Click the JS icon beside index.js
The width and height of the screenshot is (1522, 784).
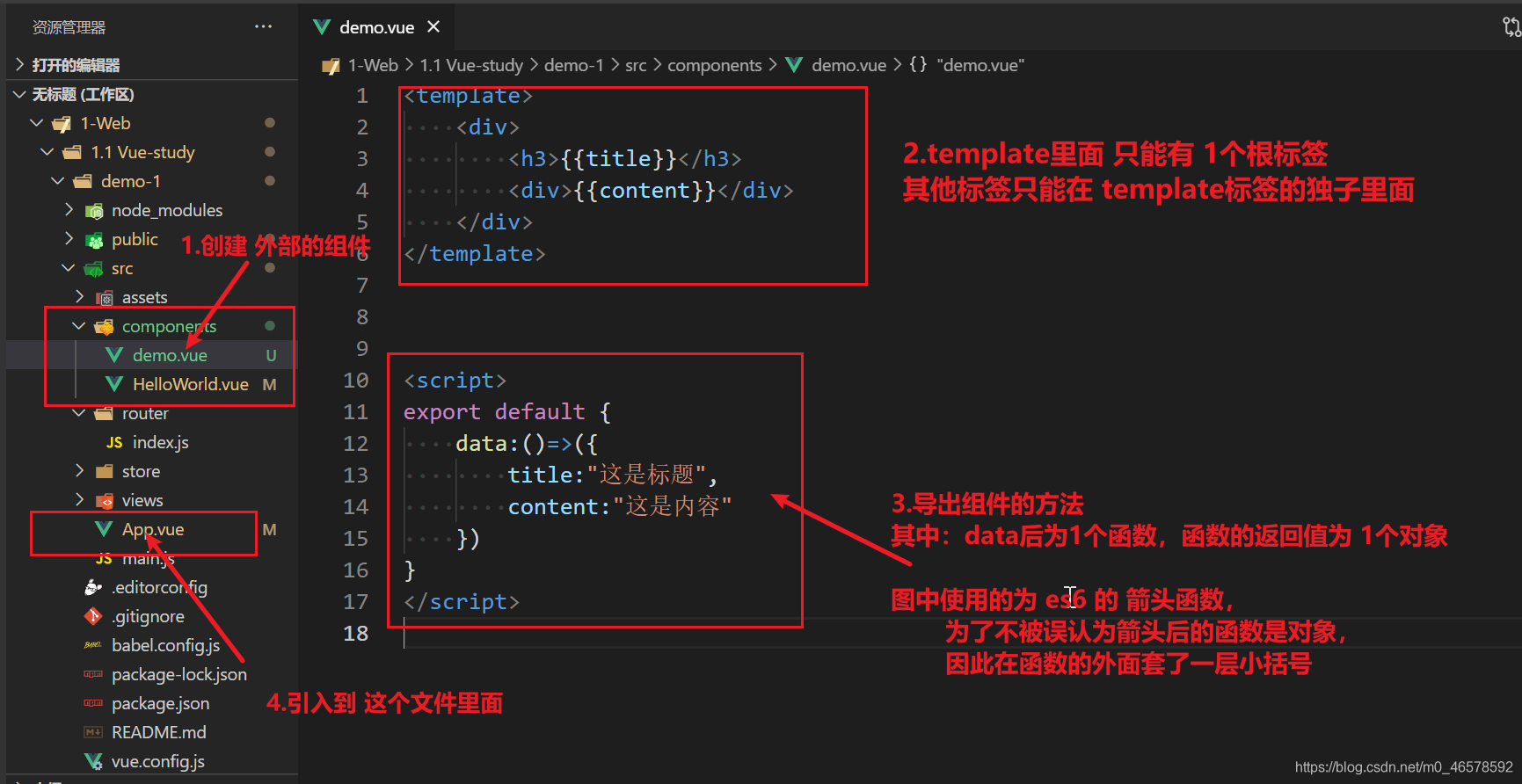pyautogui.click(x=114, y=442)
